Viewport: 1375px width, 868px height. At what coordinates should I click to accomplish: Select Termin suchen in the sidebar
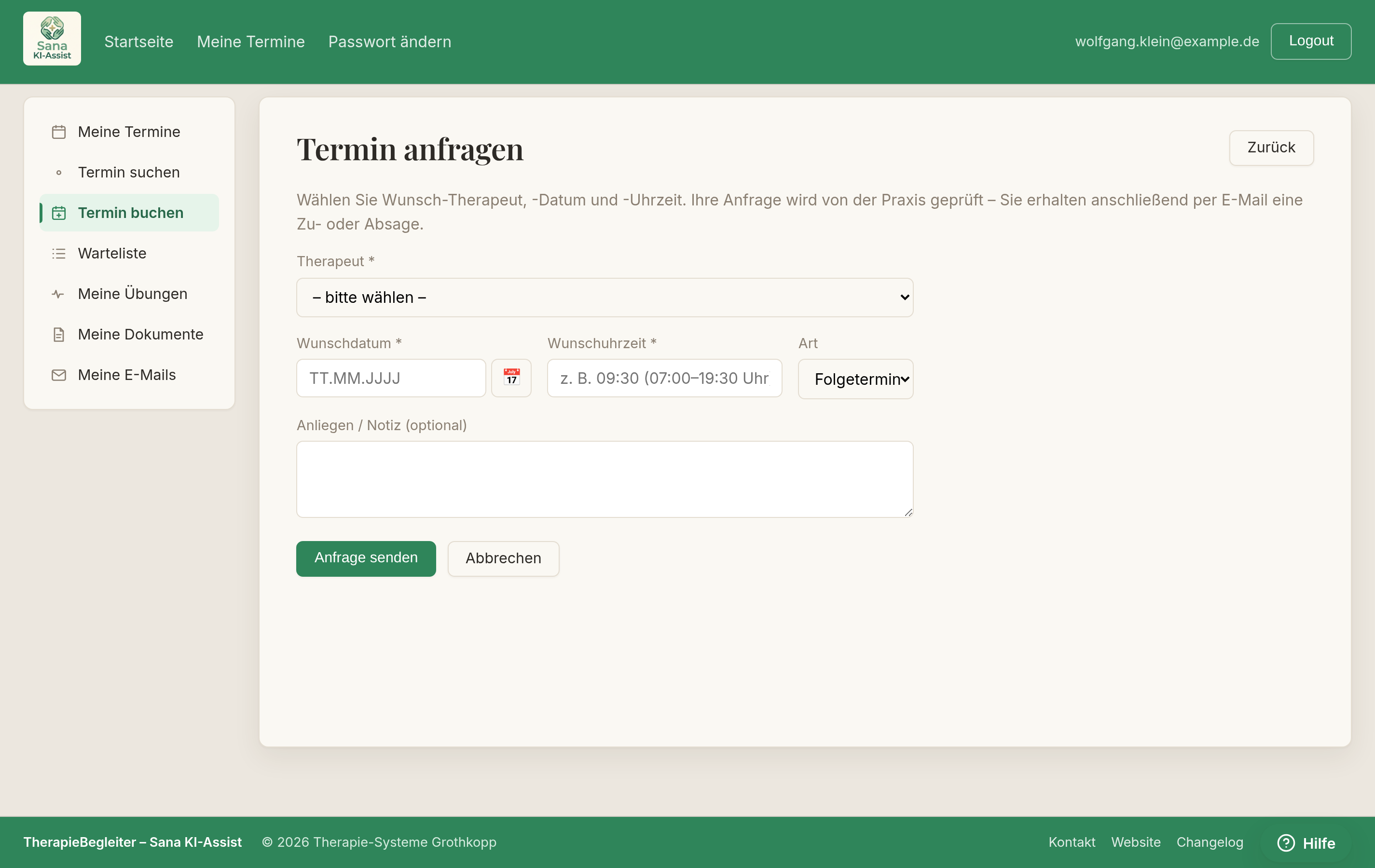point(129,172)
